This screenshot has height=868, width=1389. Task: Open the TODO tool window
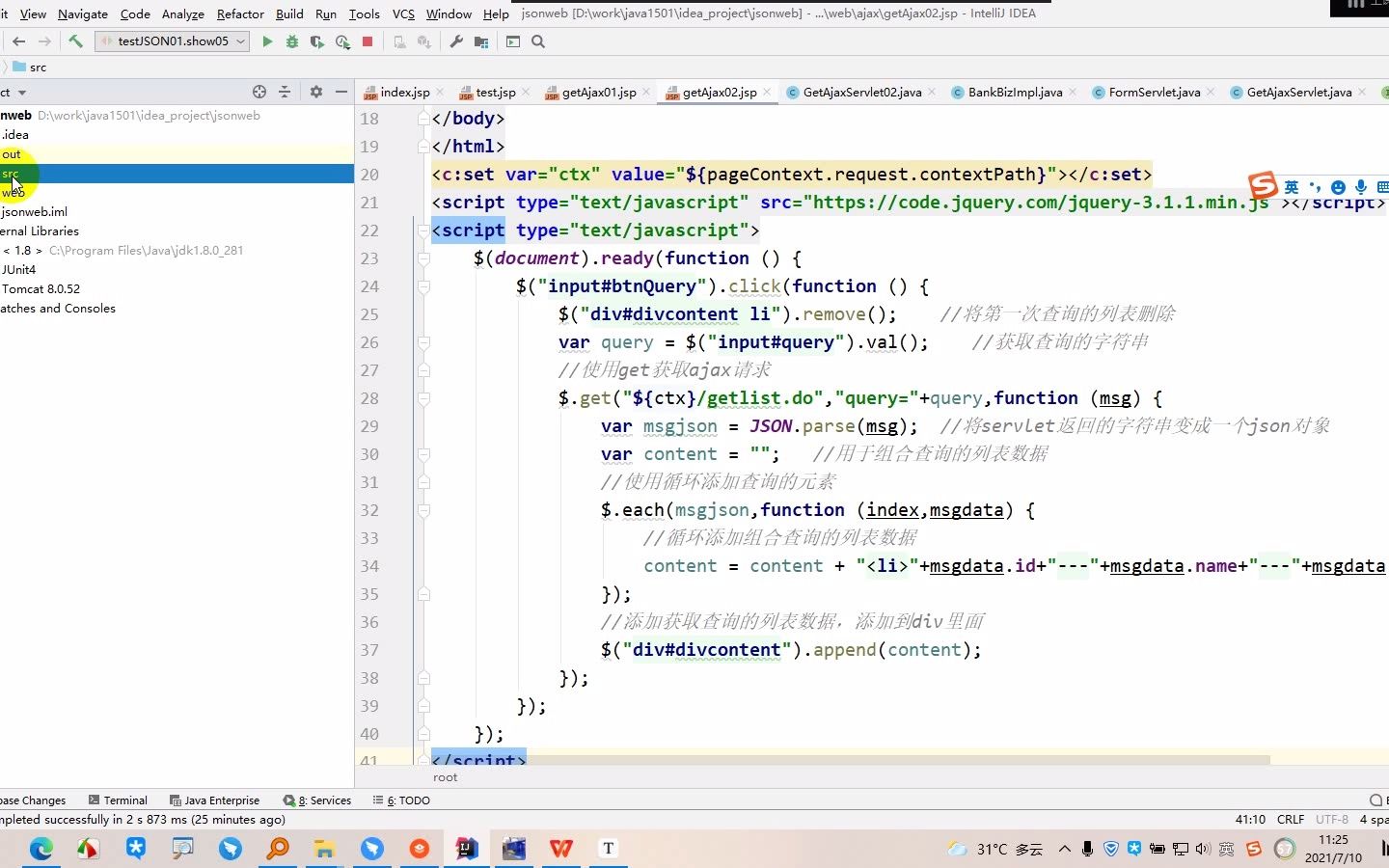tap(401, 800)
